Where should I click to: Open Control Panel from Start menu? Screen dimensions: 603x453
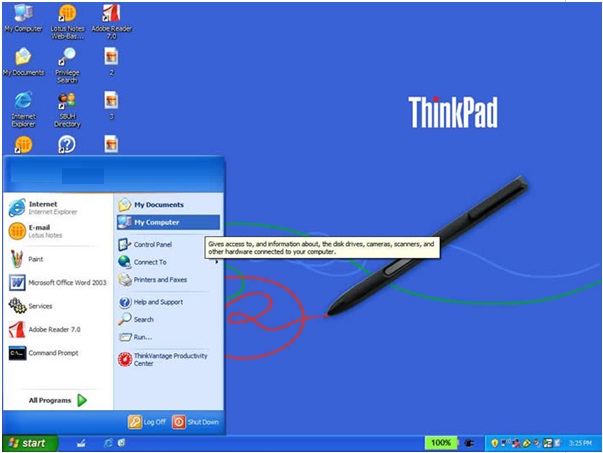tap(152, 244)
